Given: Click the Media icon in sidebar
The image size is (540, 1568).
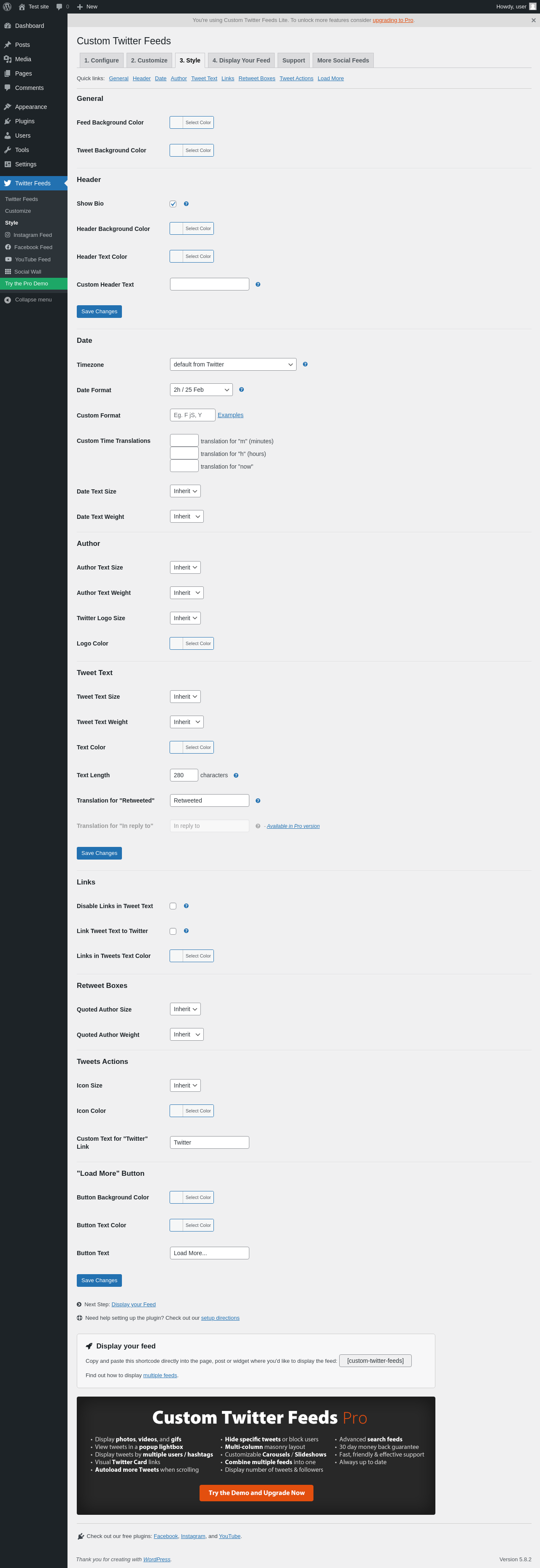Looking at the screenshot, I should pos(8,59).
